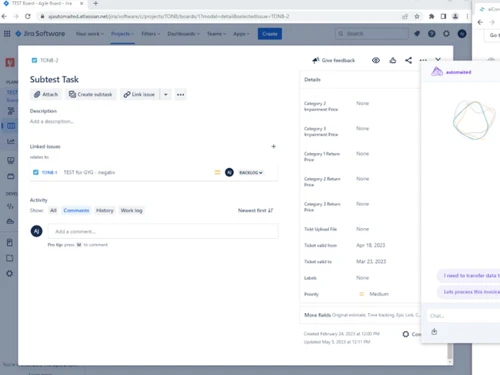Add a linked issue with plus icon
Viewport: 500px width, 375px height.
click(x=273, y=146)
